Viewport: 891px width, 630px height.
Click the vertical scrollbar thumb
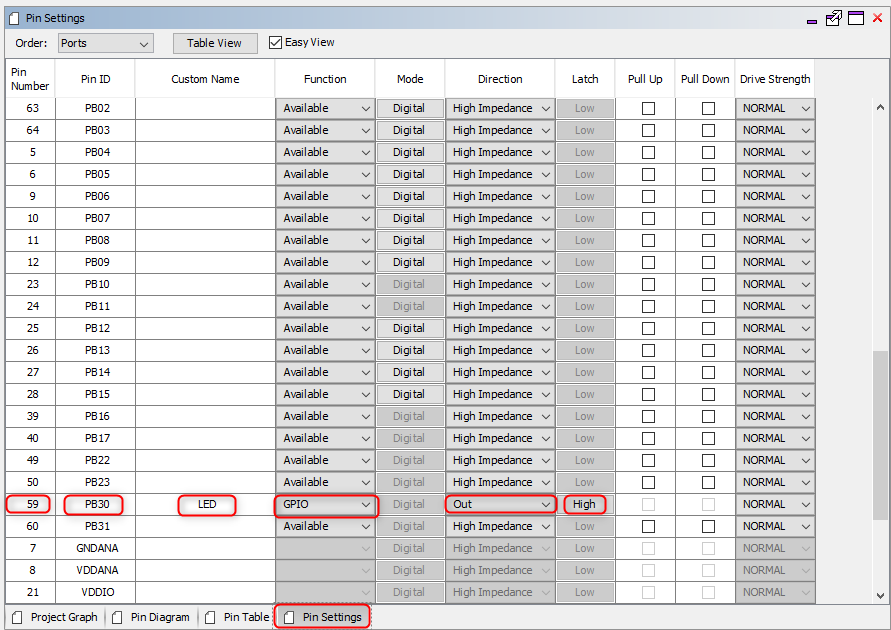pos(880,435)
